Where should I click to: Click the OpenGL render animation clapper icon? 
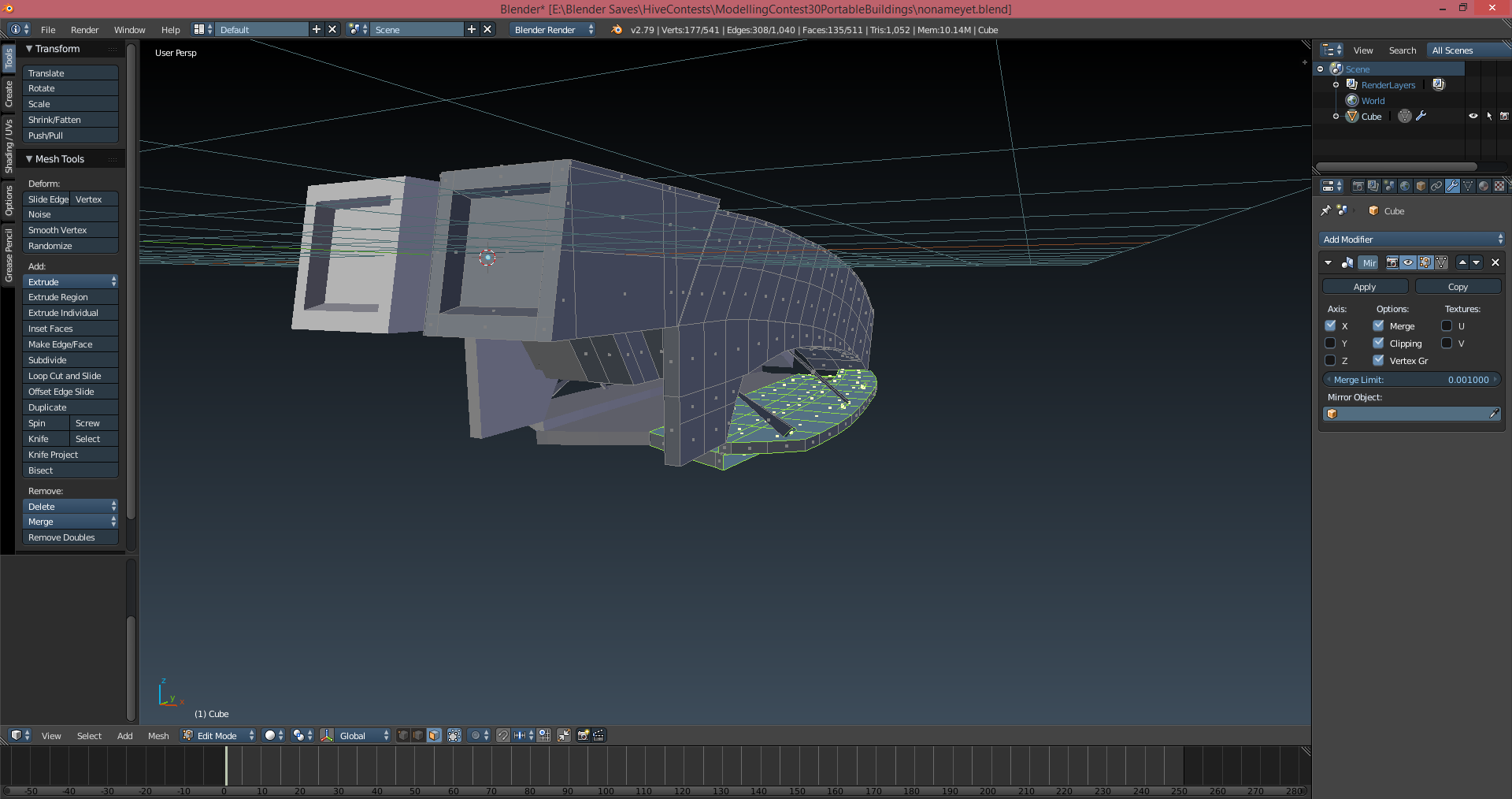[599, 735]
